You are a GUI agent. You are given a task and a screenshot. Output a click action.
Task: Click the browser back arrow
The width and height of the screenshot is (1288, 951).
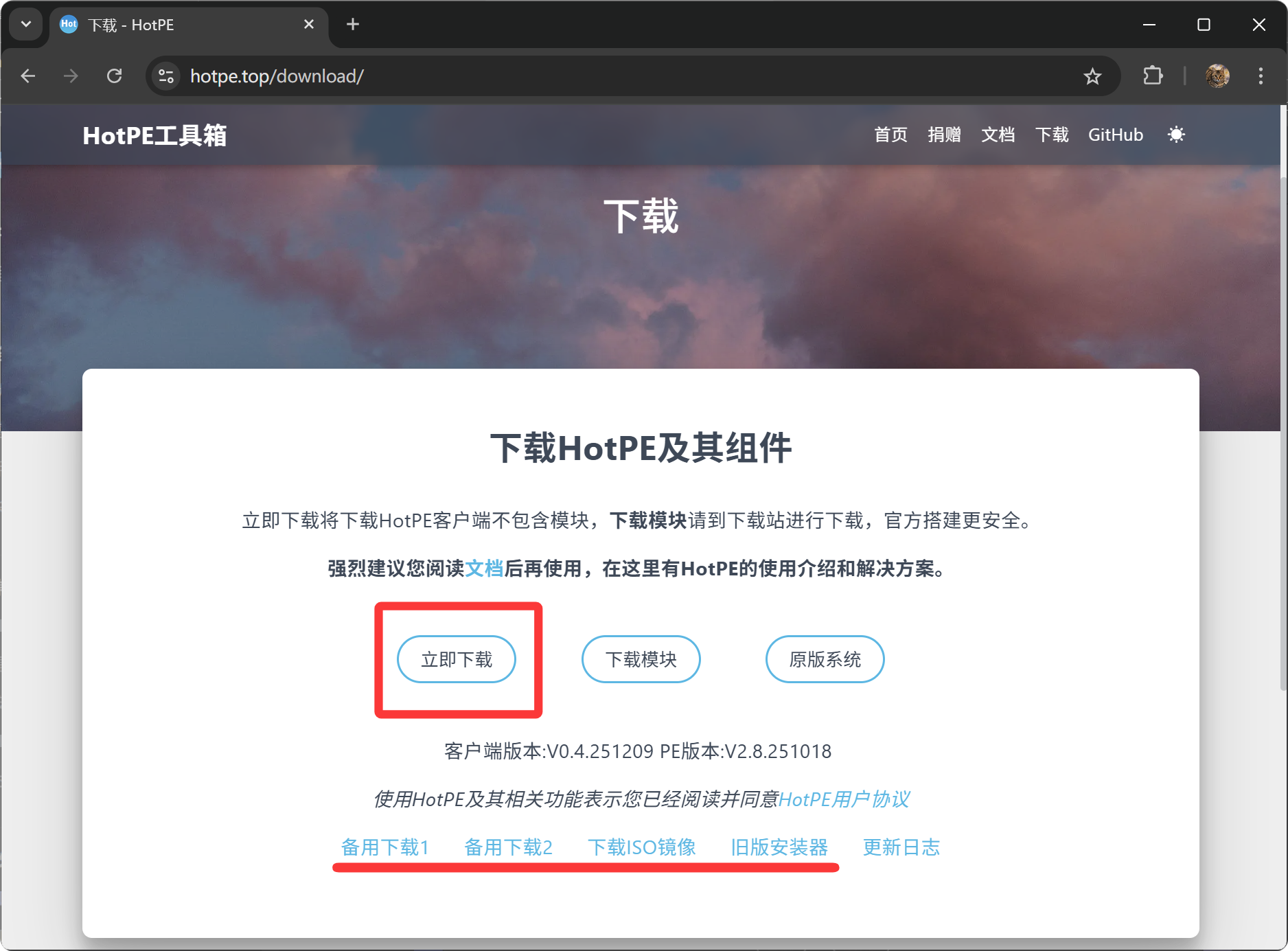[x=28, y=76]
